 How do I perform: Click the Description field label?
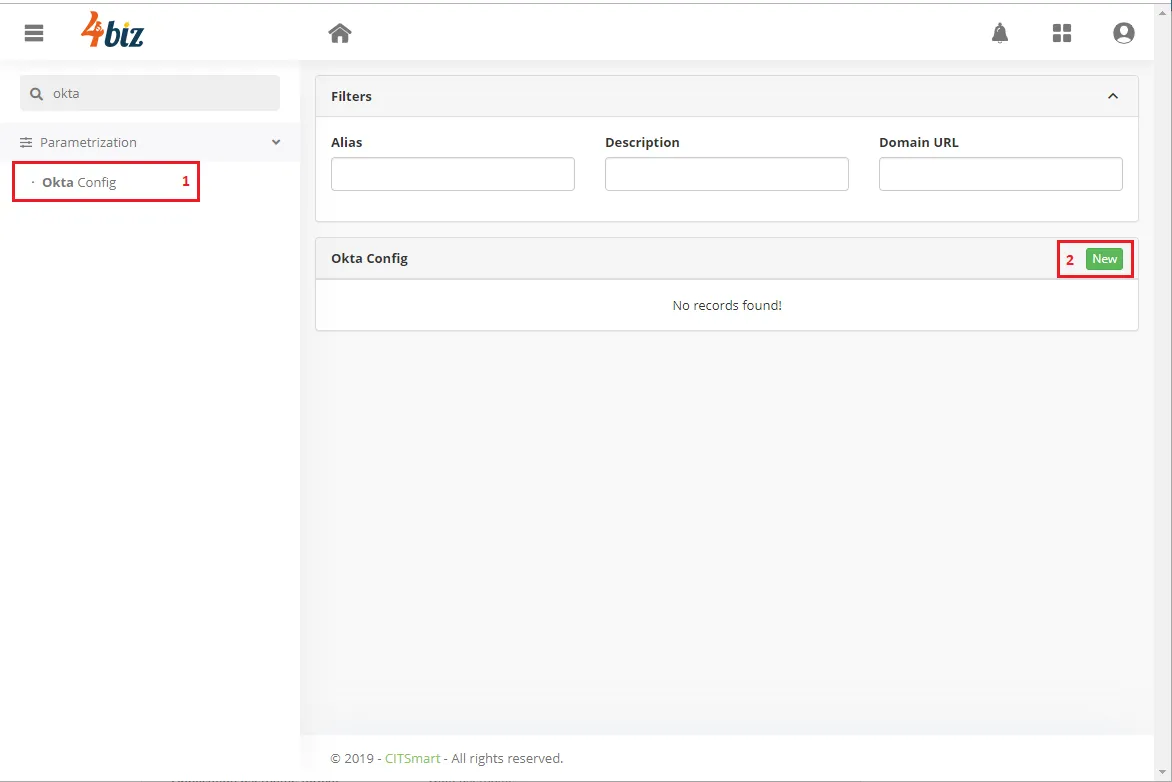coord(642,142)
